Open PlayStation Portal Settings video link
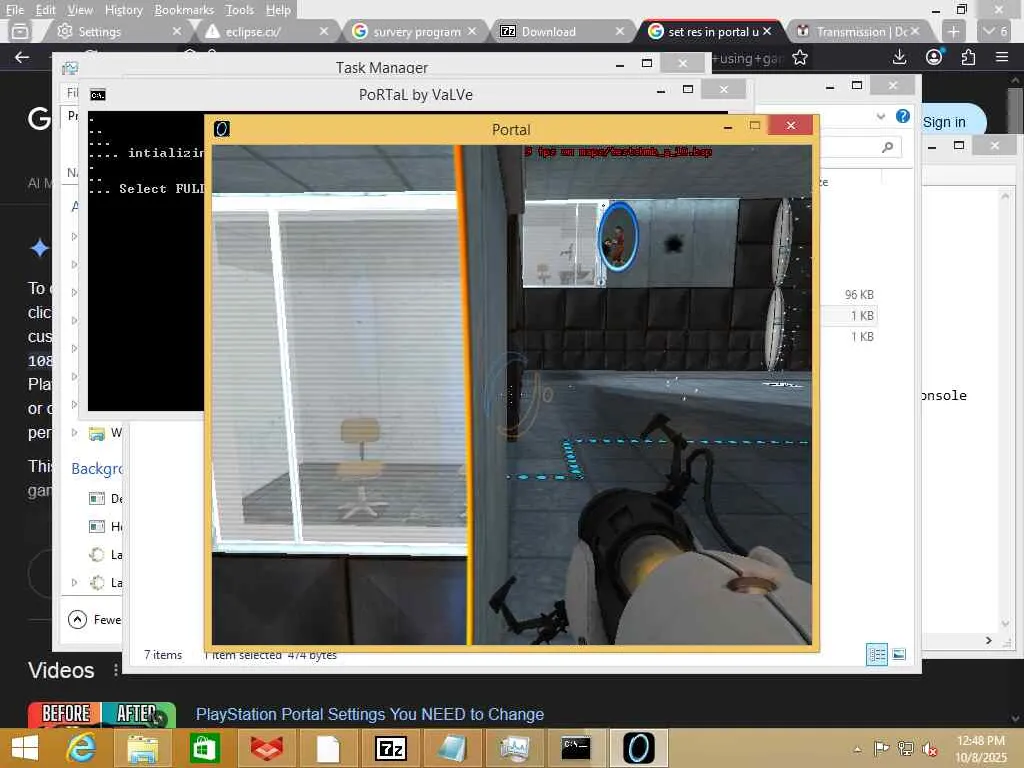1024x768 pixels. [370, 714]
